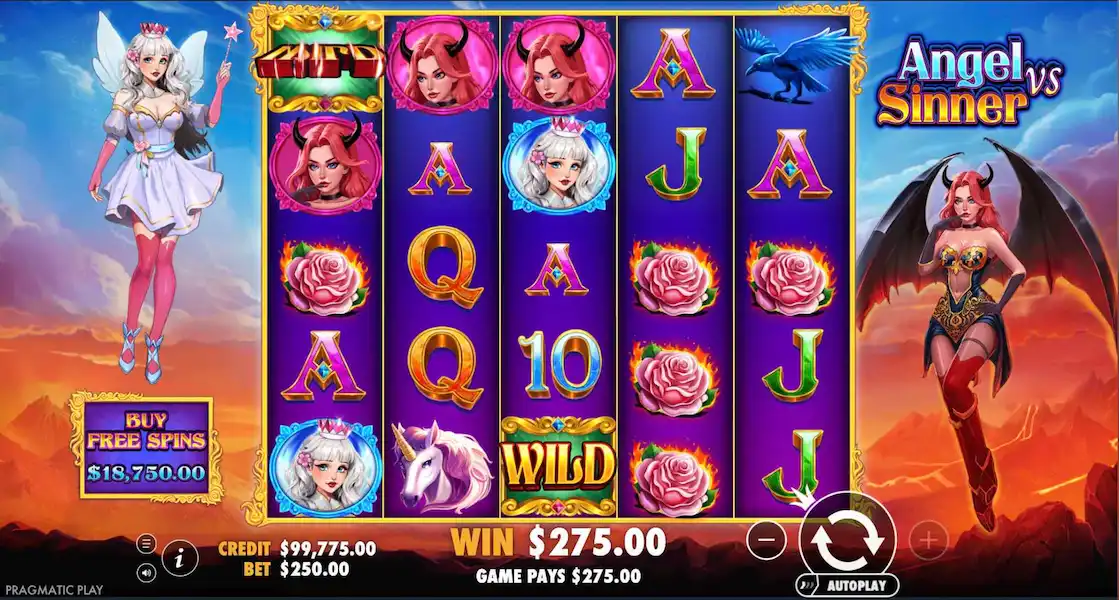
Task: Mute sound with the speaker icon
Action: tap(146, 572)
